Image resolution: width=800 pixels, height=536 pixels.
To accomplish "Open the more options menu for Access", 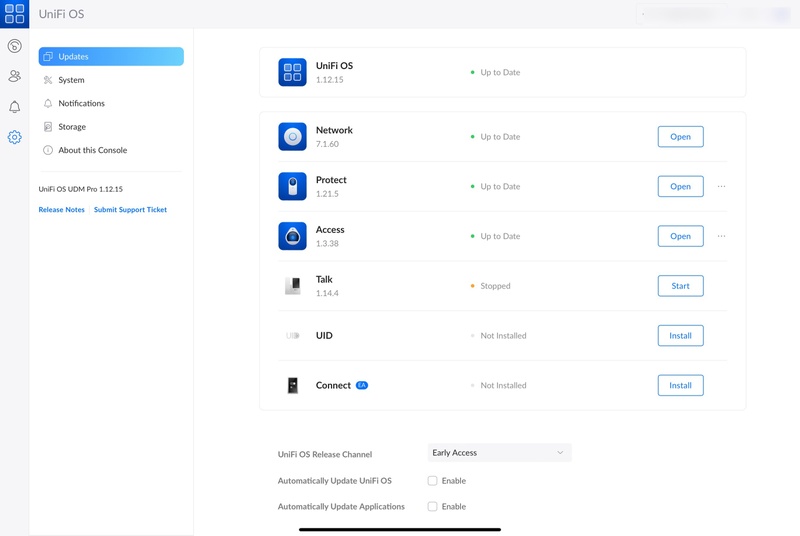I will [x=721, y=236].
